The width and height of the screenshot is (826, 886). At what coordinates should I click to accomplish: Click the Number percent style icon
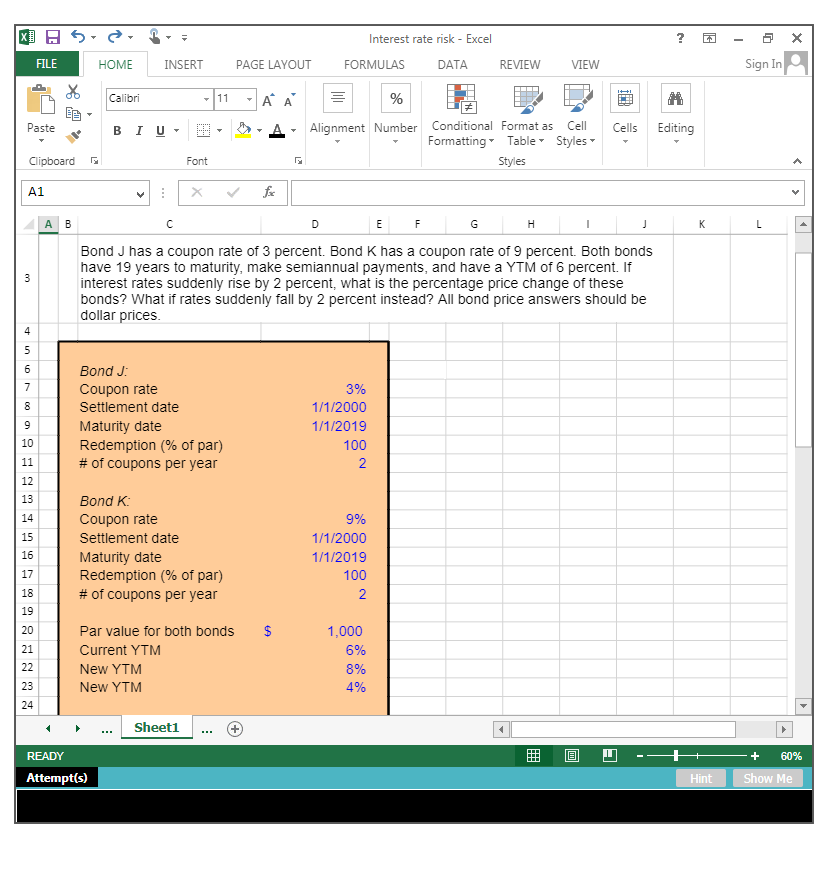(396, 98)
